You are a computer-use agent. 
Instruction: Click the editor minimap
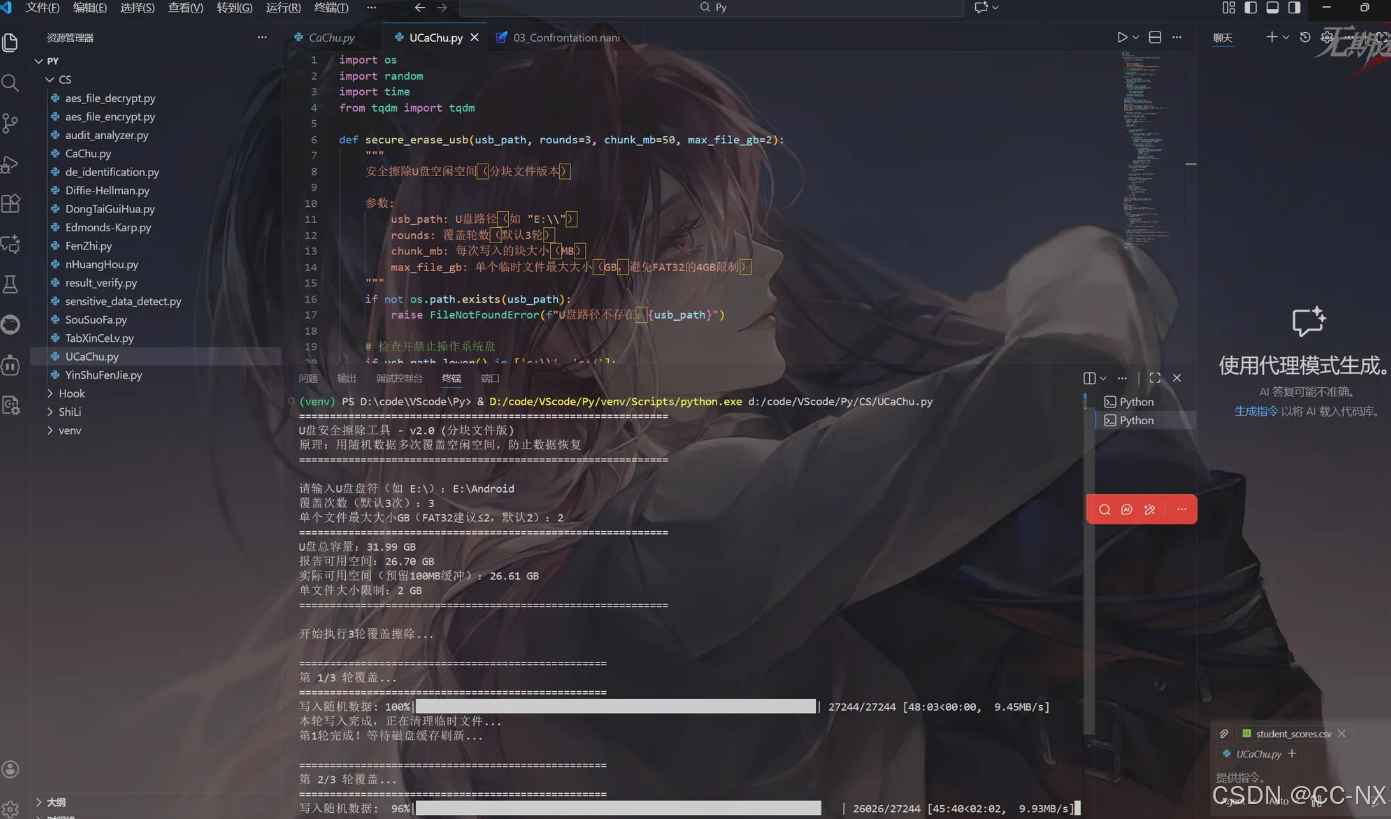coord(1145,148)
